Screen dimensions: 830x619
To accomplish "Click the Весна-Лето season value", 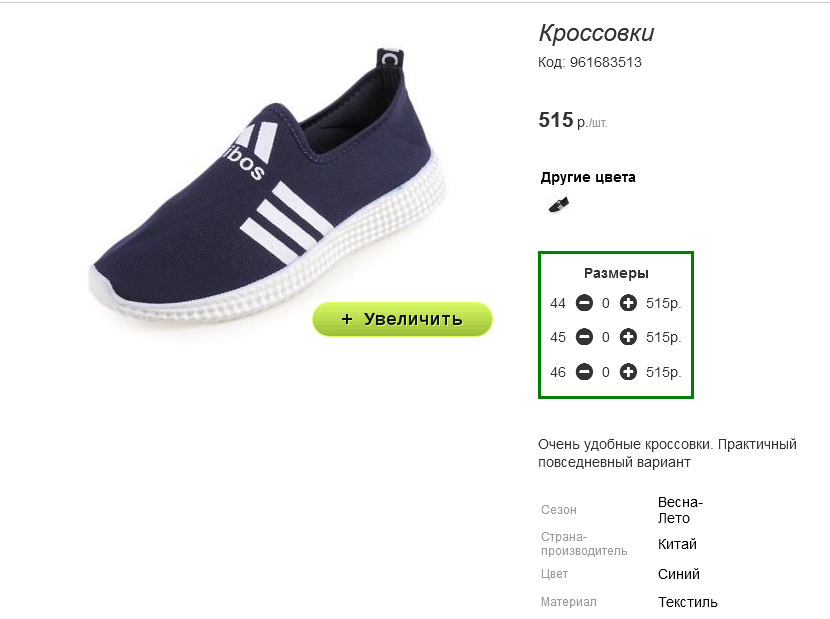I will pos(680,510).
